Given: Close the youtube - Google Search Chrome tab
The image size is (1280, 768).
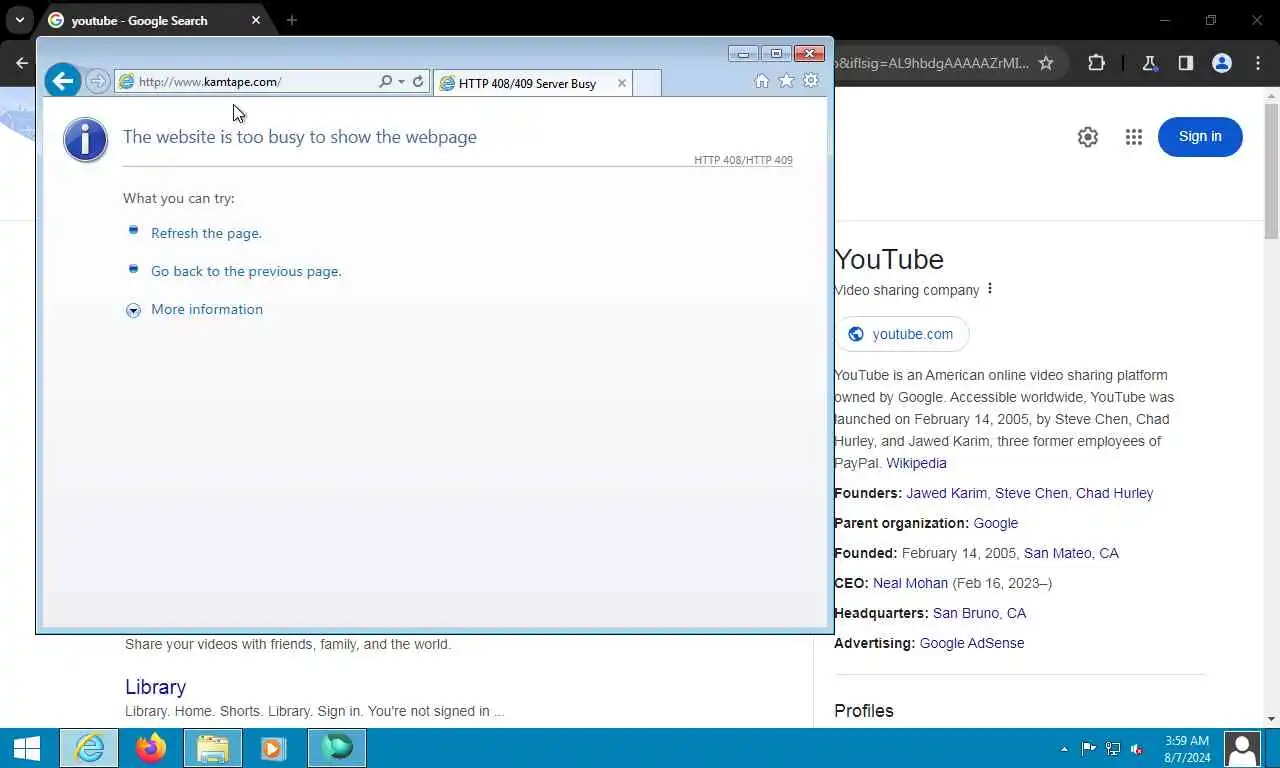Looking at the screenshot, I should 256,20.
